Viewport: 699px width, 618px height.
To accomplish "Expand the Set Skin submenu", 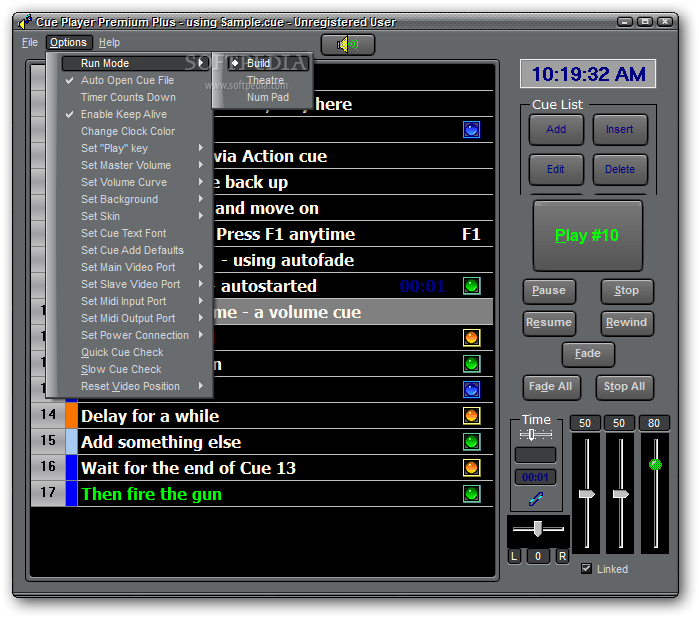I will tap(135, 216).
